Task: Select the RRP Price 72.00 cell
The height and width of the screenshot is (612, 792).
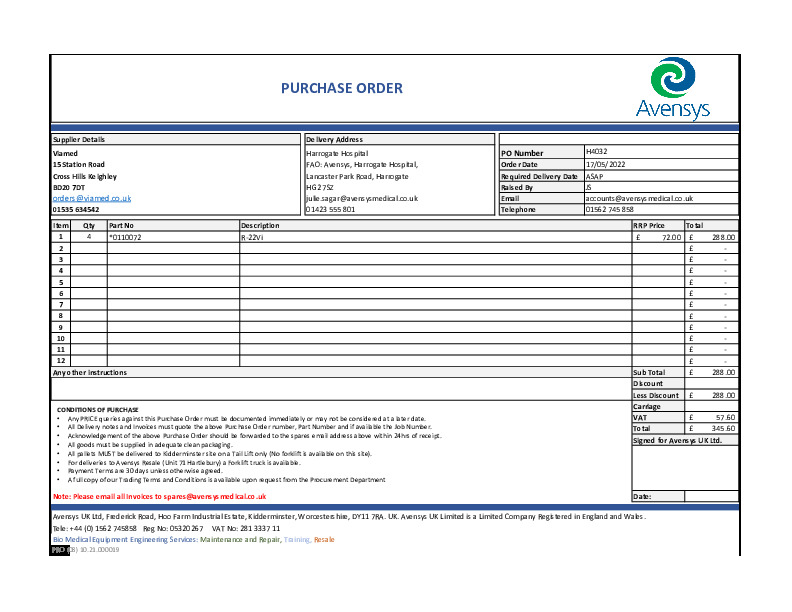Action: (657, 237)
